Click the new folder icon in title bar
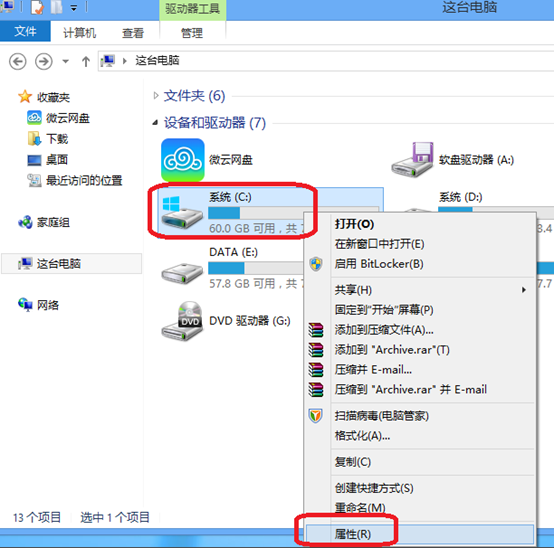Screen dimensions: 554x548 point(57,7)
